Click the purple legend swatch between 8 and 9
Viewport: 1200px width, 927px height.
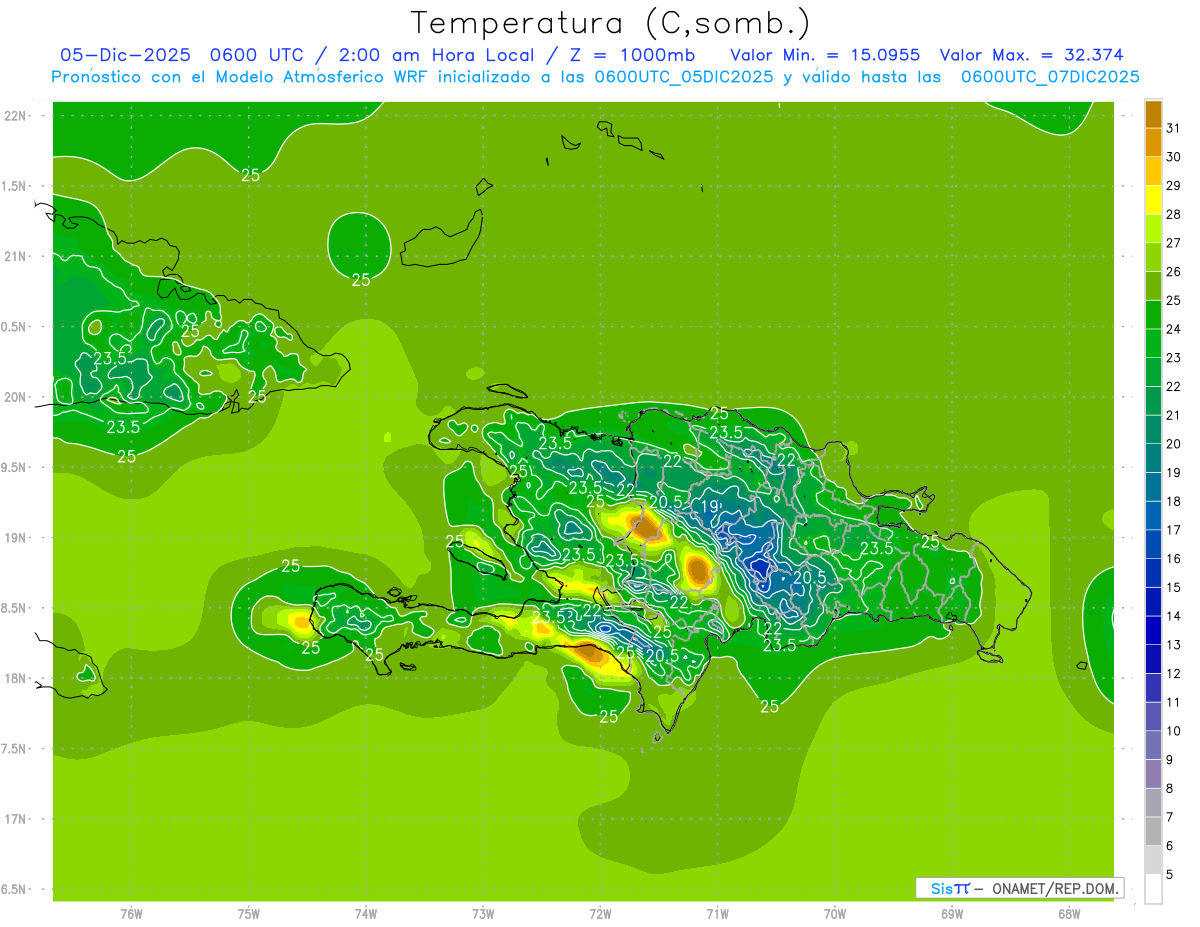(x=1153, y=774)
